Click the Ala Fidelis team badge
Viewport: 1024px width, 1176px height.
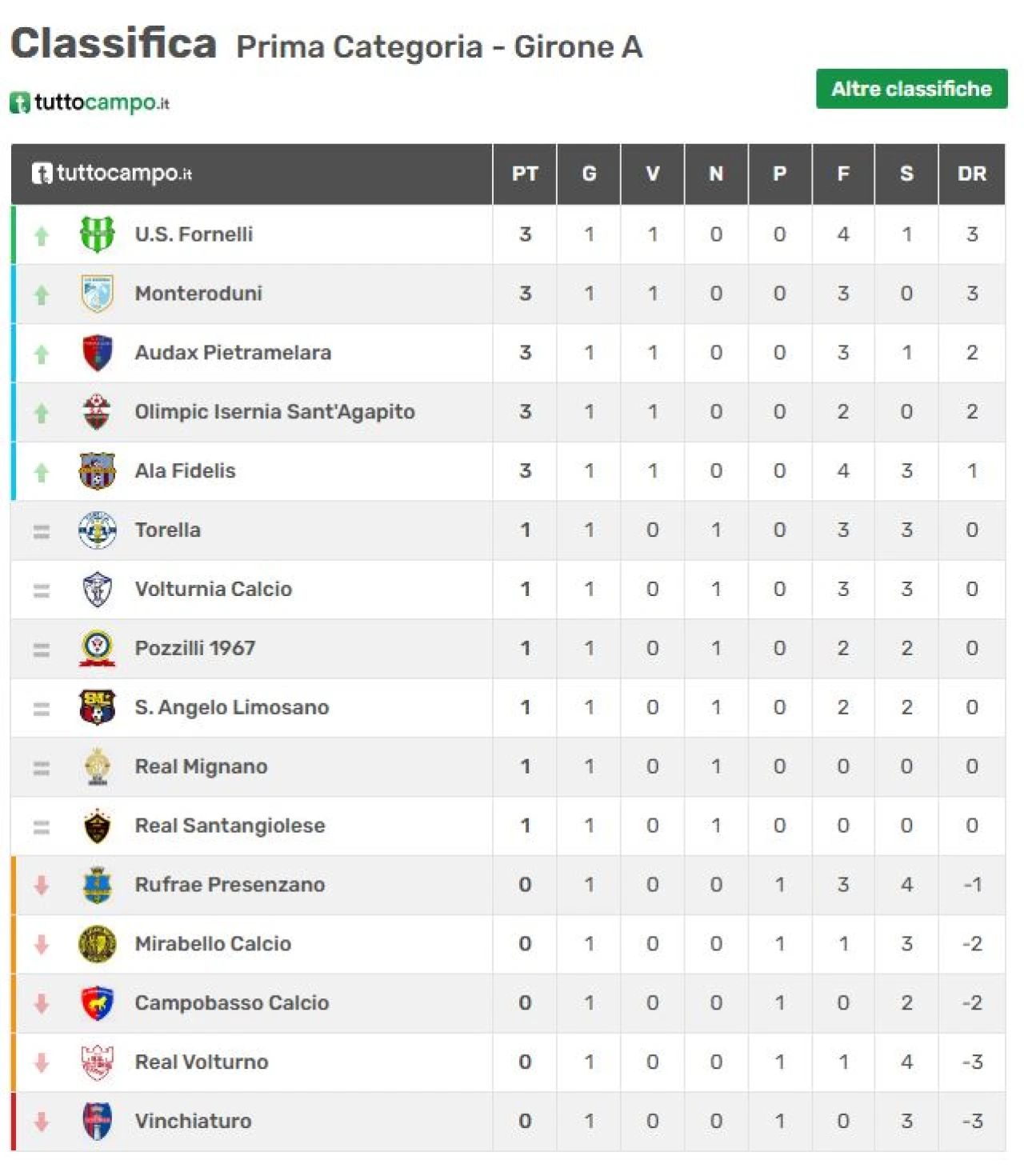pos(97,471)
